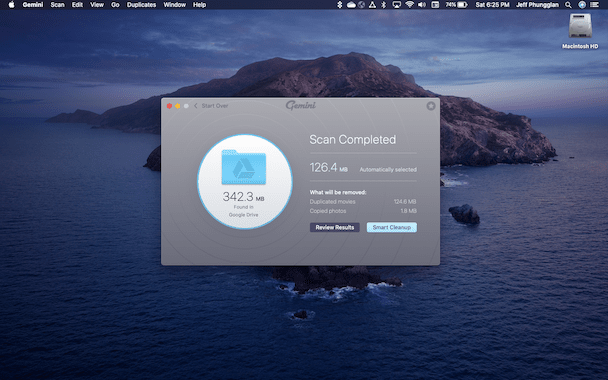Click the globe icon in menu bar
The image size is (608, 380).
point(361,5)
